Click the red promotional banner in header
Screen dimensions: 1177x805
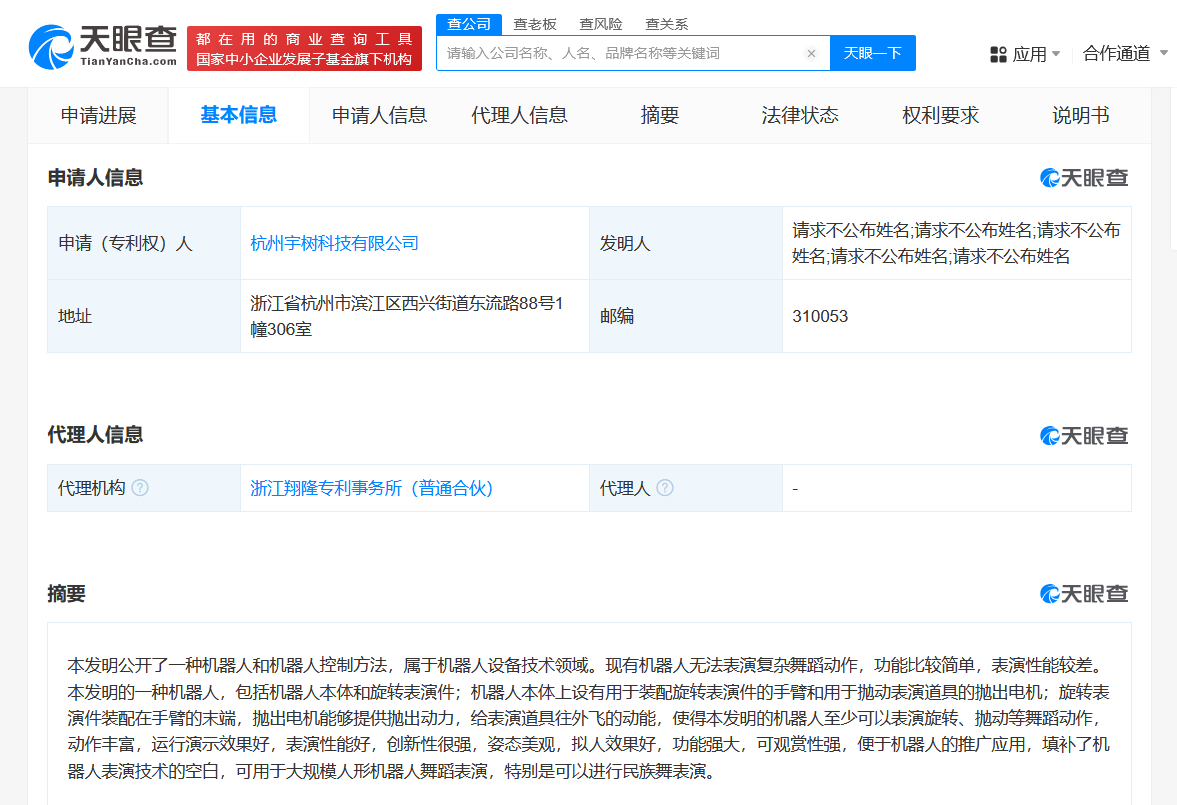tap(304, 49)
